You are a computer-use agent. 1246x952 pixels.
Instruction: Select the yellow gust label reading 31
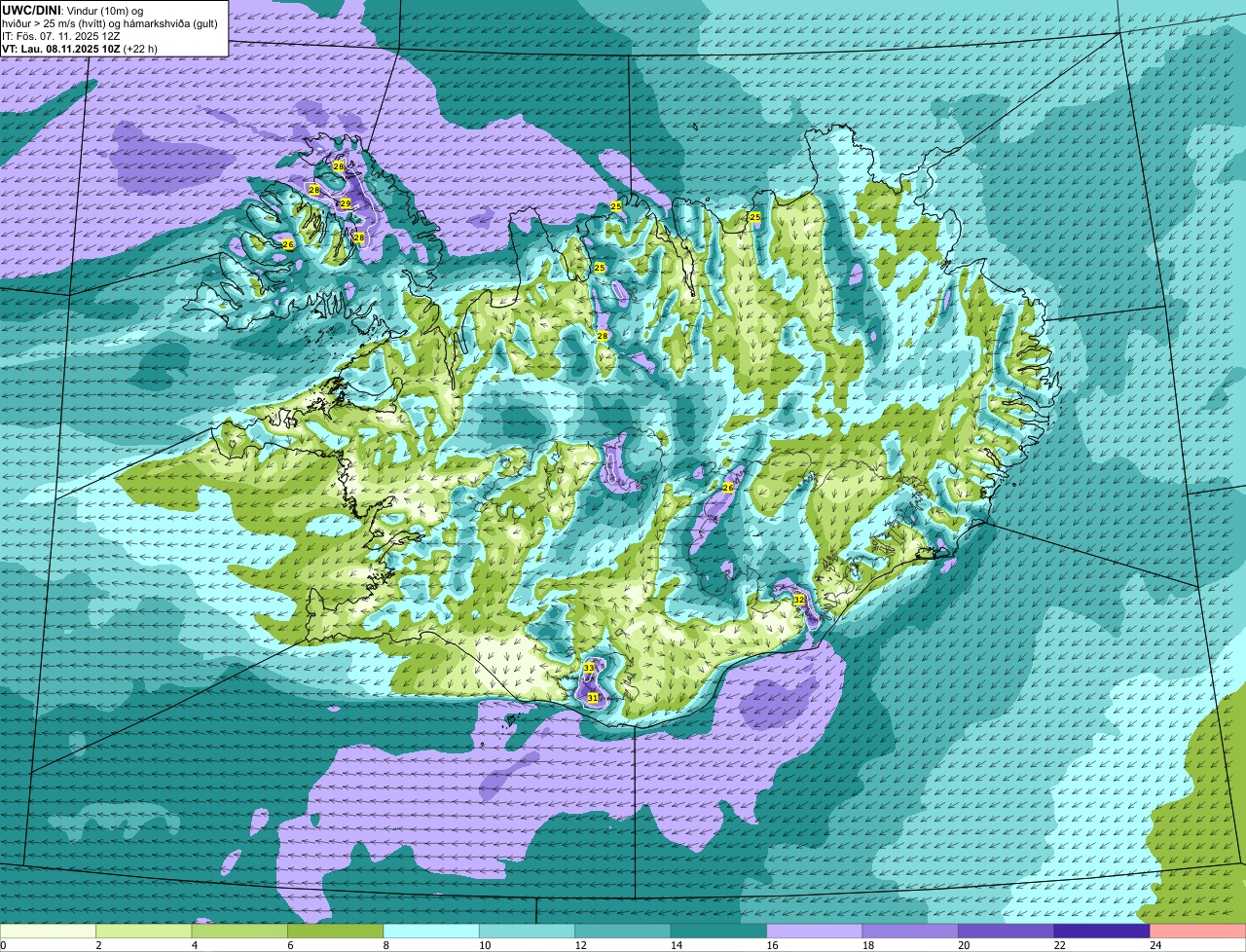coord(592,698)
